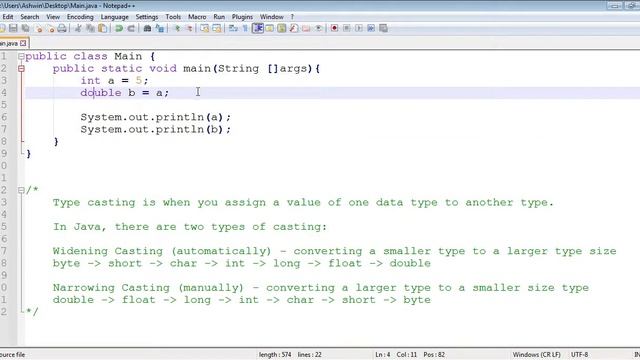
Task: Click 'Ln : 4' in the status bar
Action: 382,354
